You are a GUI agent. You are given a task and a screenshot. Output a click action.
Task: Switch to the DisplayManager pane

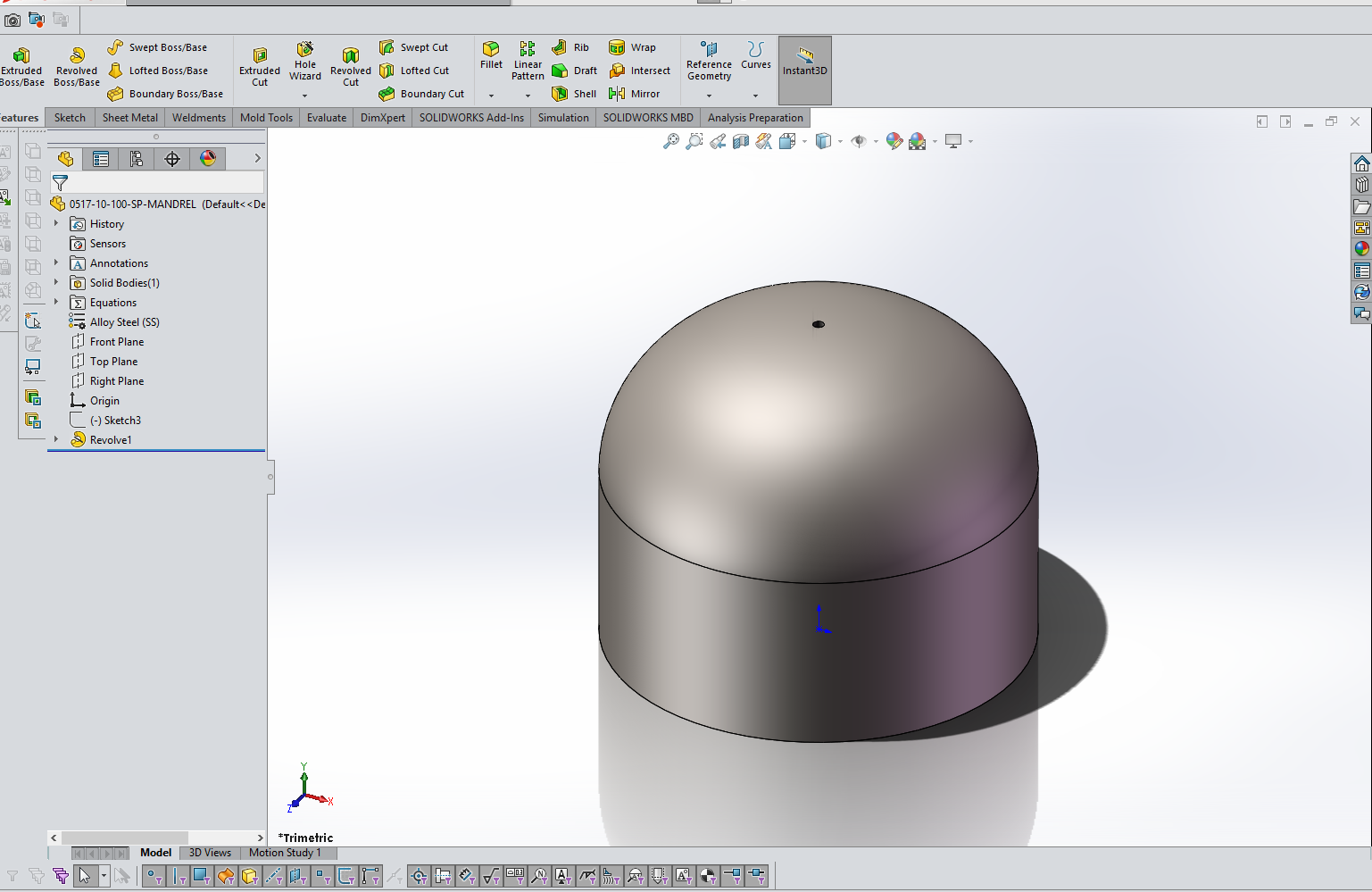207,158
